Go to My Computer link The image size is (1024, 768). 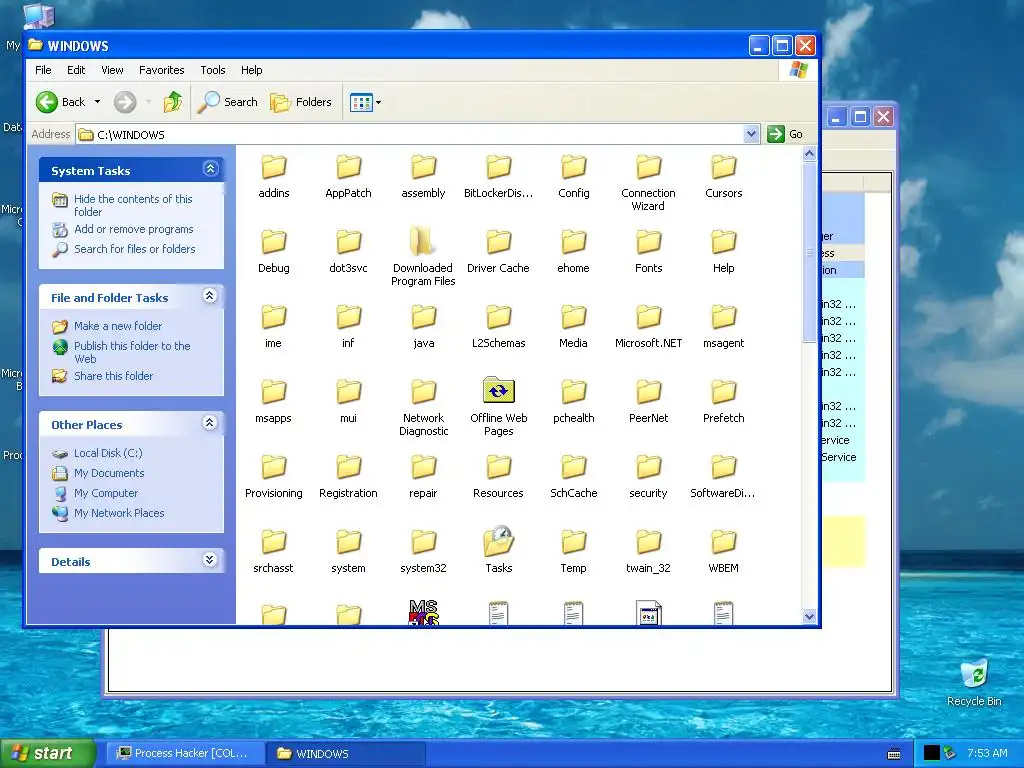point(106,493)
